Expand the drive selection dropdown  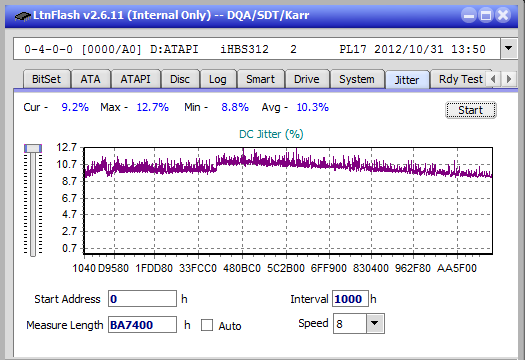coord(509,49)
